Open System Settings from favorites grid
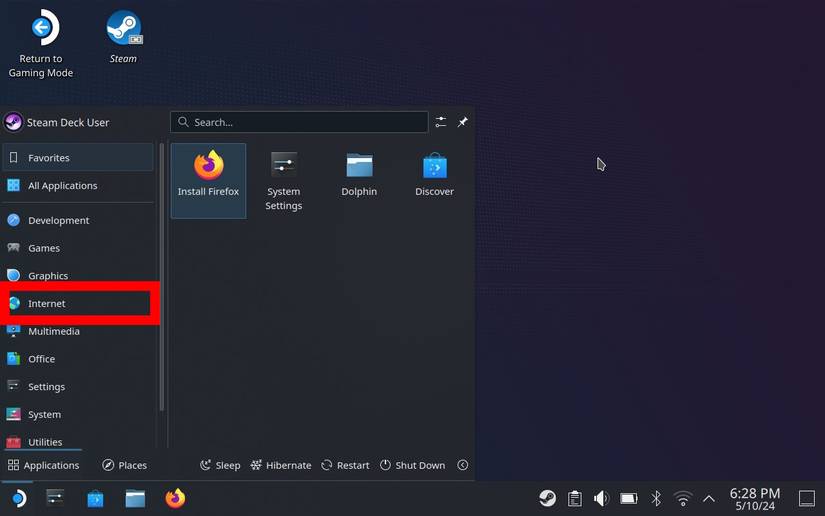Screen dimensions: 825x516 coord(283,180)
